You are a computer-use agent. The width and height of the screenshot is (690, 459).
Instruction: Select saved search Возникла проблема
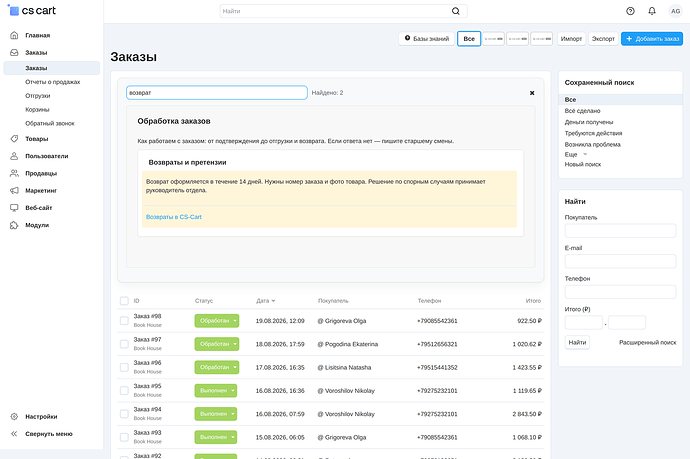pos(593,144)
